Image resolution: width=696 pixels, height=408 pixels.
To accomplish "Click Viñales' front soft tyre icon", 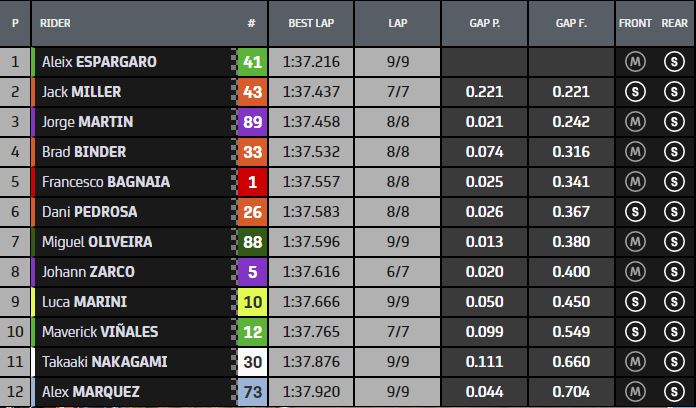I will (x=634, y=332).
